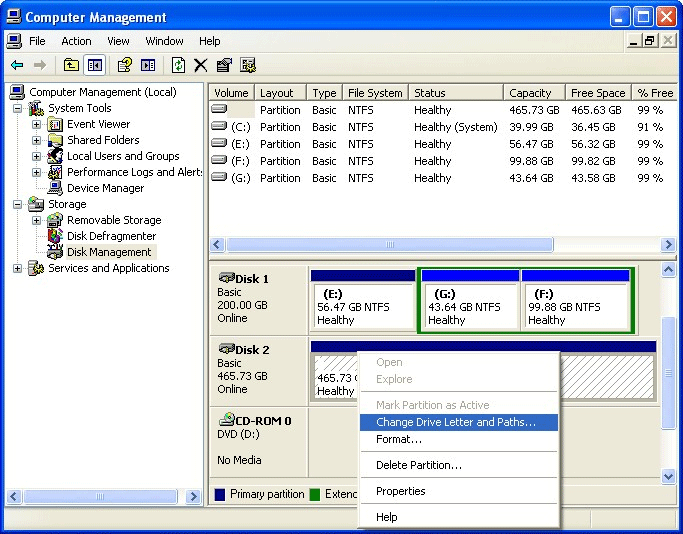Sort by the Layout column header
The height and width of the screenshot is (534, 683).
point(281,93)
